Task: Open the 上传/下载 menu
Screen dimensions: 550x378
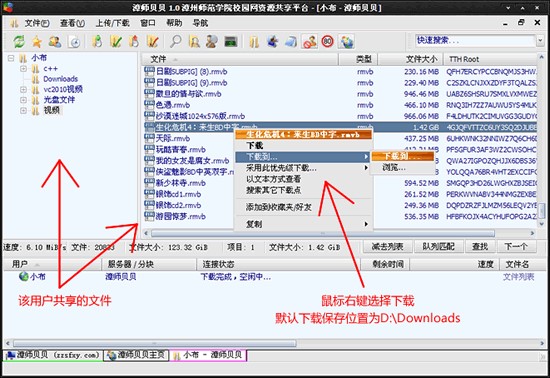Action: point(113,23)
